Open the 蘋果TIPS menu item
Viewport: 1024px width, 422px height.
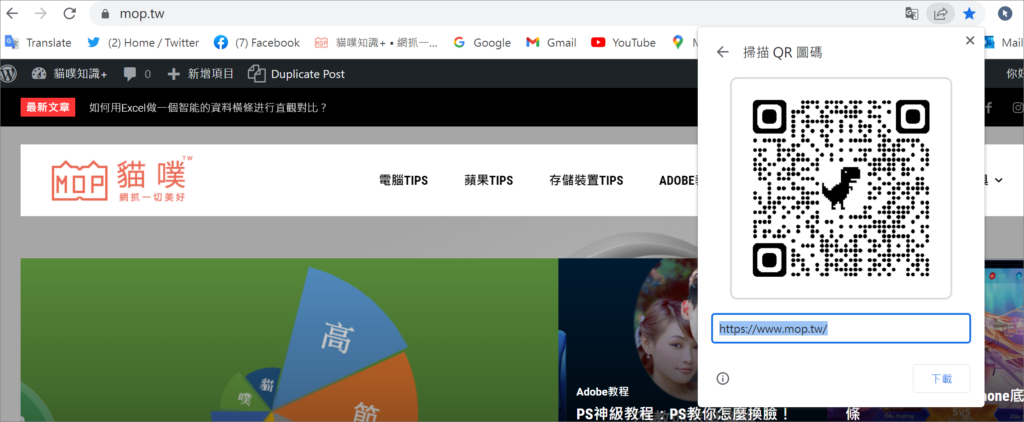(488, 180)
